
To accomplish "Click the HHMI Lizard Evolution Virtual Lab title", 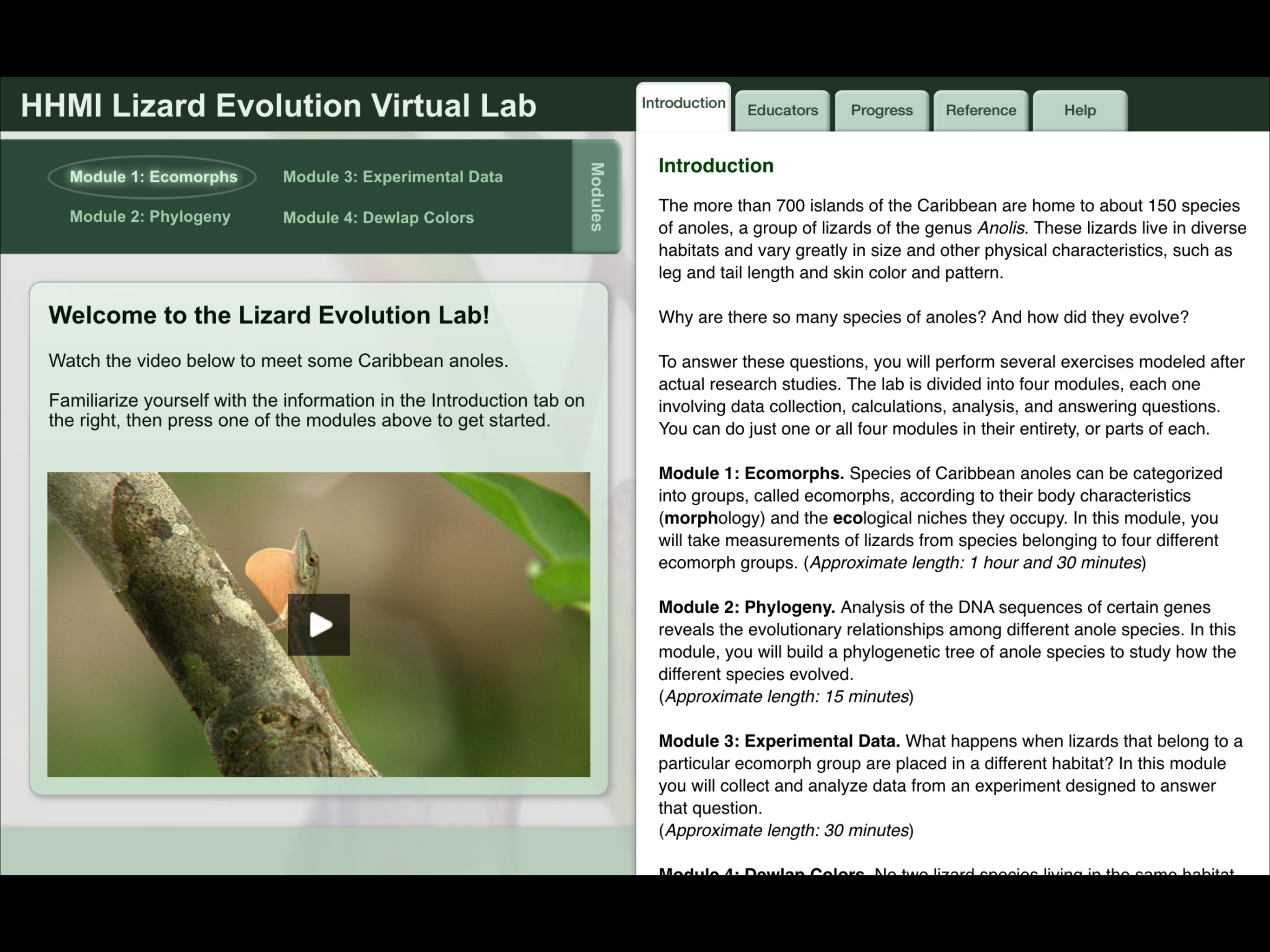I will 278,106.
